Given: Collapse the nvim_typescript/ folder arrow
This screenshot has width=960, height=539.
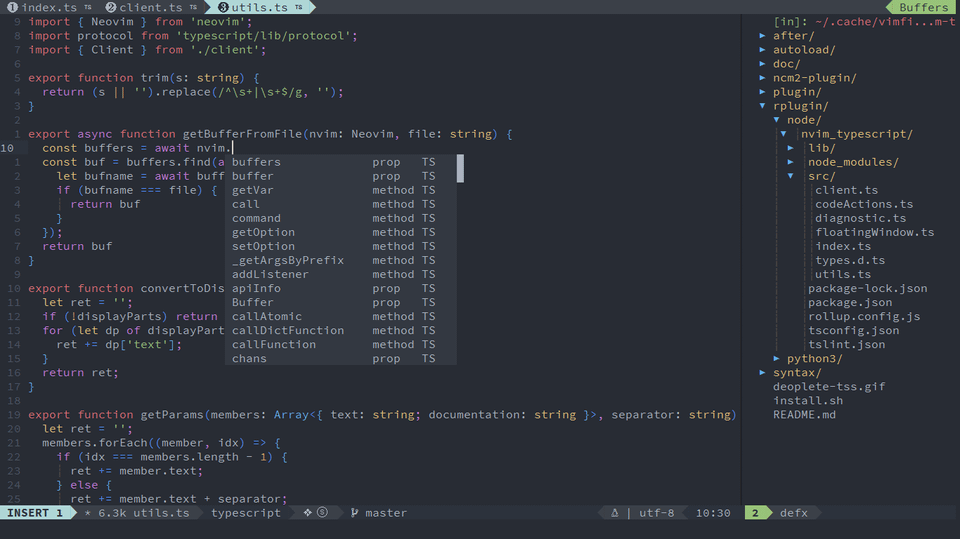Looking at the screenshot, I should (x=784, y=134).
